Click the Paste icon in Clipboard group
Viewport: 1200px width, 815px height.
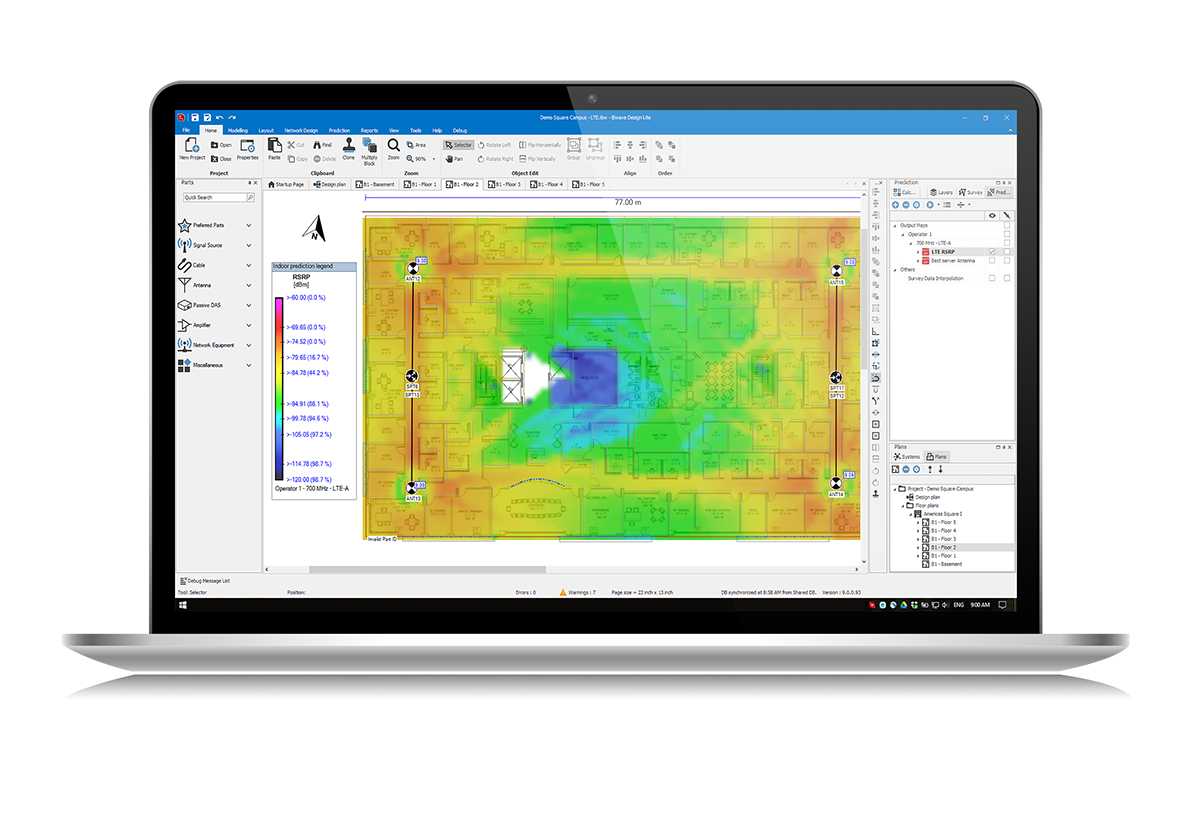[x=274, y=146]
